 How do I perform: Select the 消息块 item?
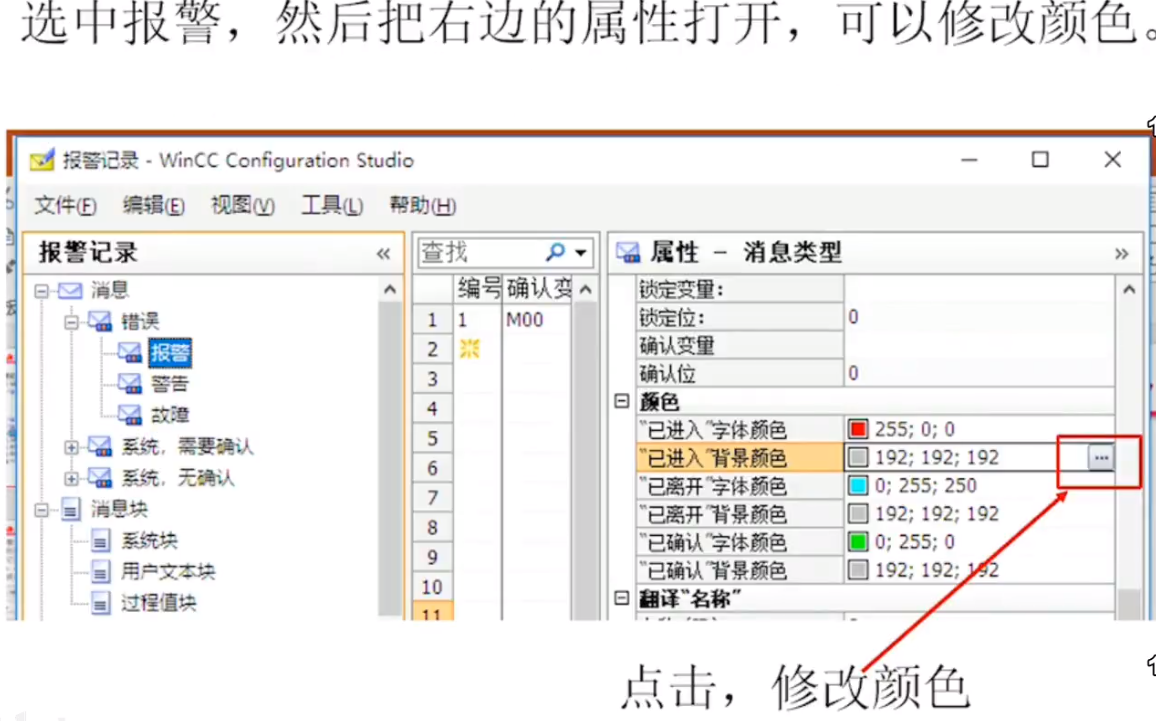[x=119, y=509]
